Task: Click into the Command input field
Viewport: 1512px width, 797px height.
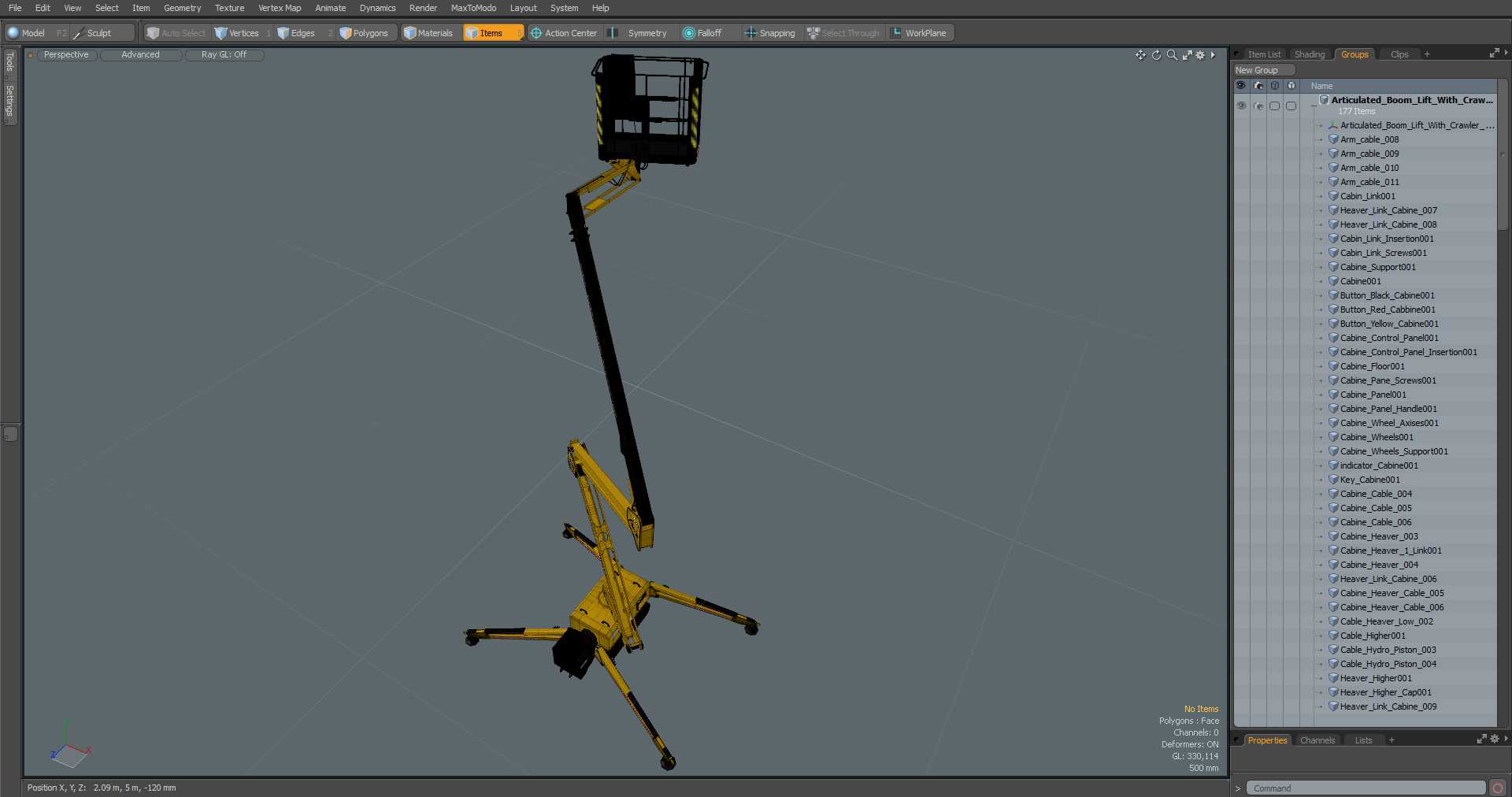Action: 1366,788
